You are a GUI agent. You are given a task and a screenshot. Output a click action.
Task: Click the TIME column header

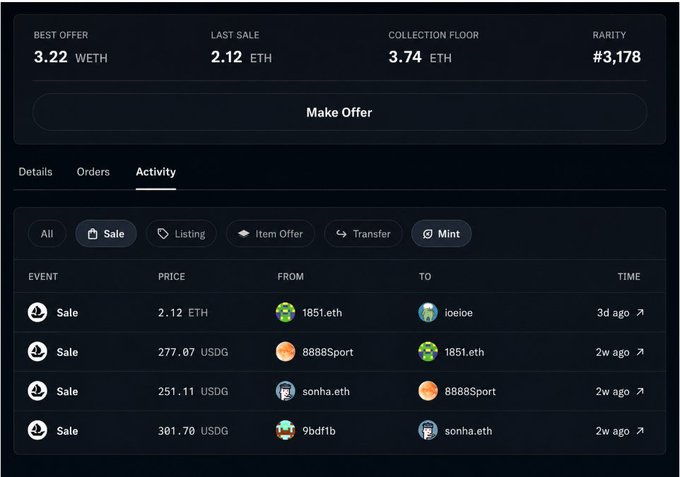point(629,277)
